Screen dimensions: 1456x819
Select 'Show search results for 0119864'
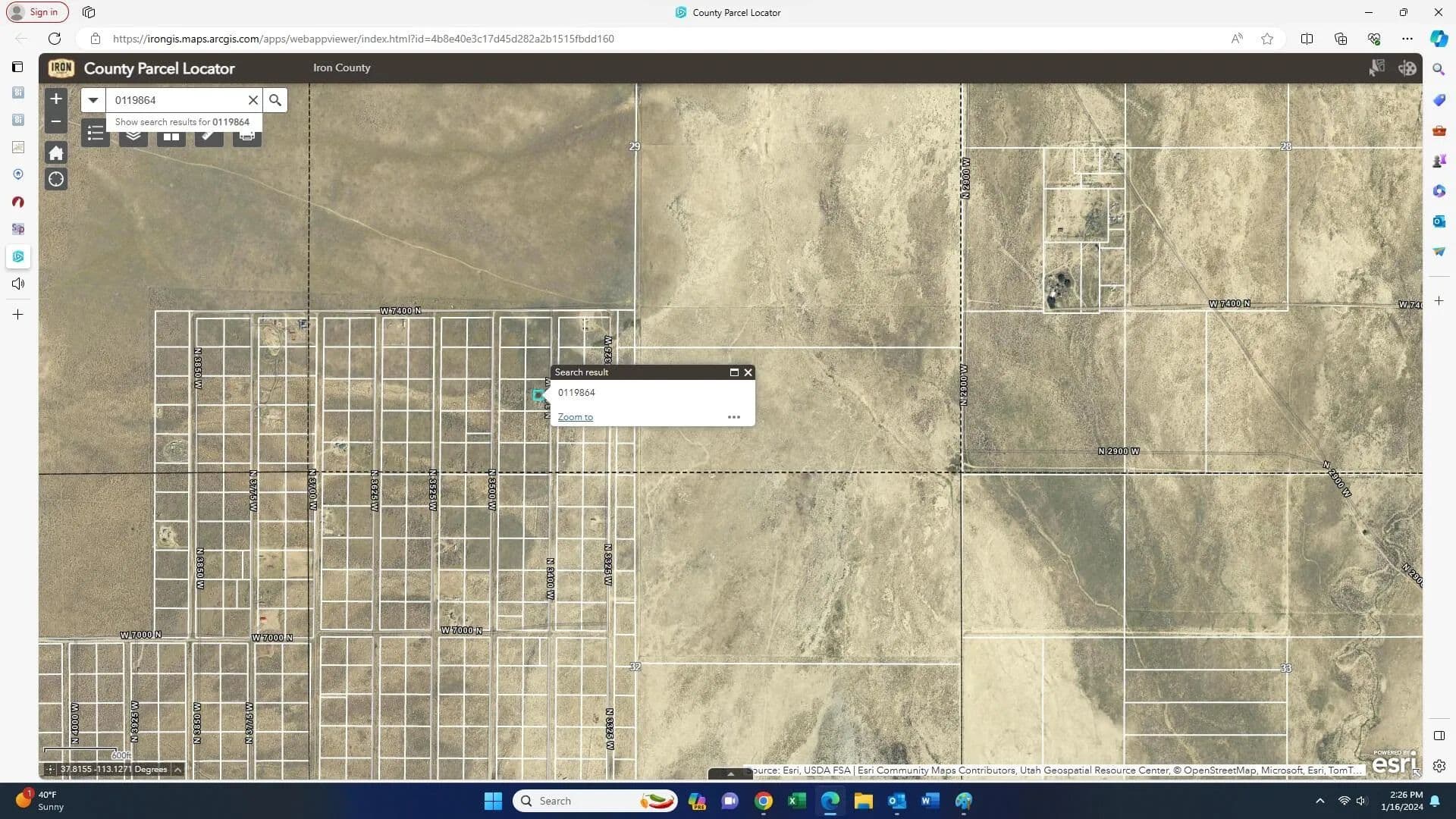183,122
